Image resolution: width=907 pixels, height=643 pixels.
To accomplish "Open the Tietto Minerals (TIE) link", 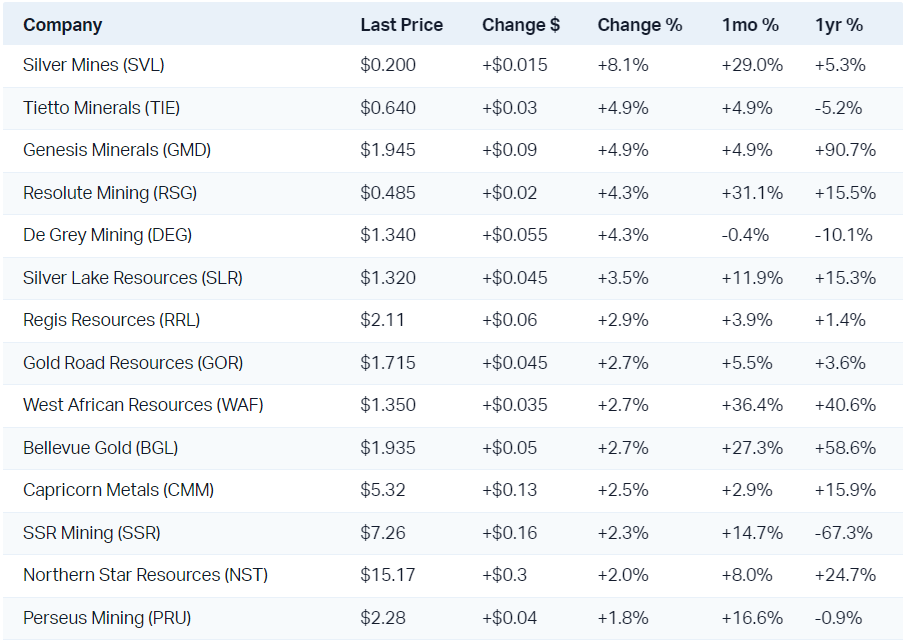I will (101, 108).
